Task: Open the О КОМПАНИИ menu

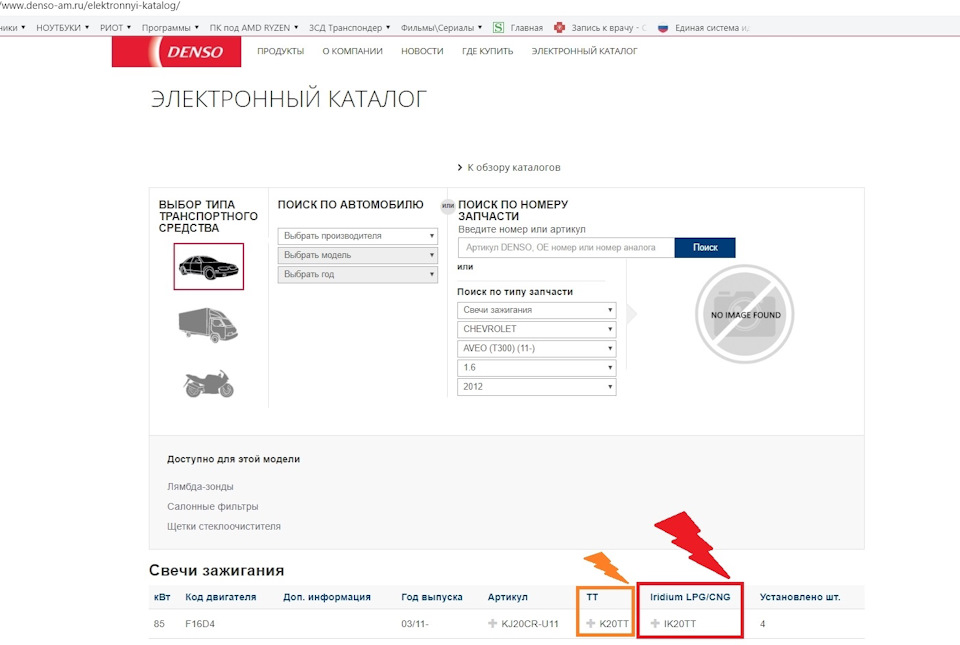Action: point(353,51)
